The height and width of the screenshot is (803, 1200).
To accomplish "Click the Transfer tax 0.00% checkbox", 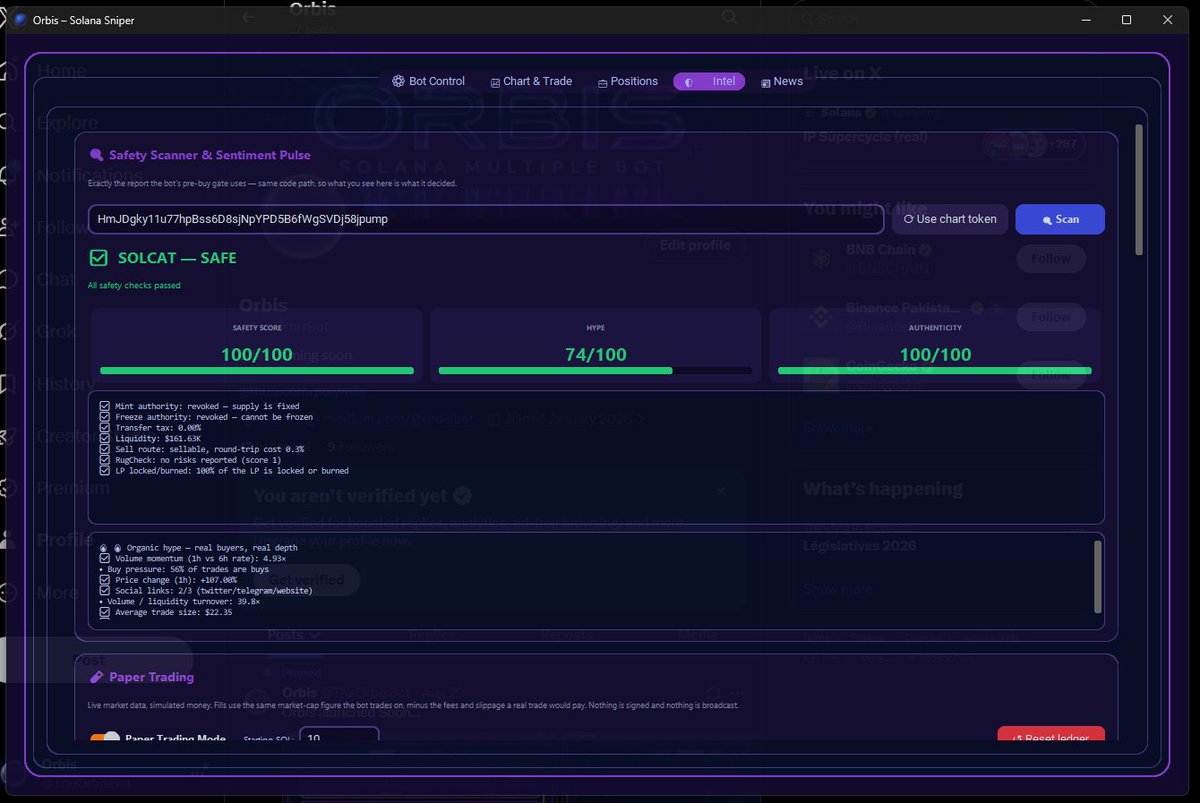I will 105,428.
